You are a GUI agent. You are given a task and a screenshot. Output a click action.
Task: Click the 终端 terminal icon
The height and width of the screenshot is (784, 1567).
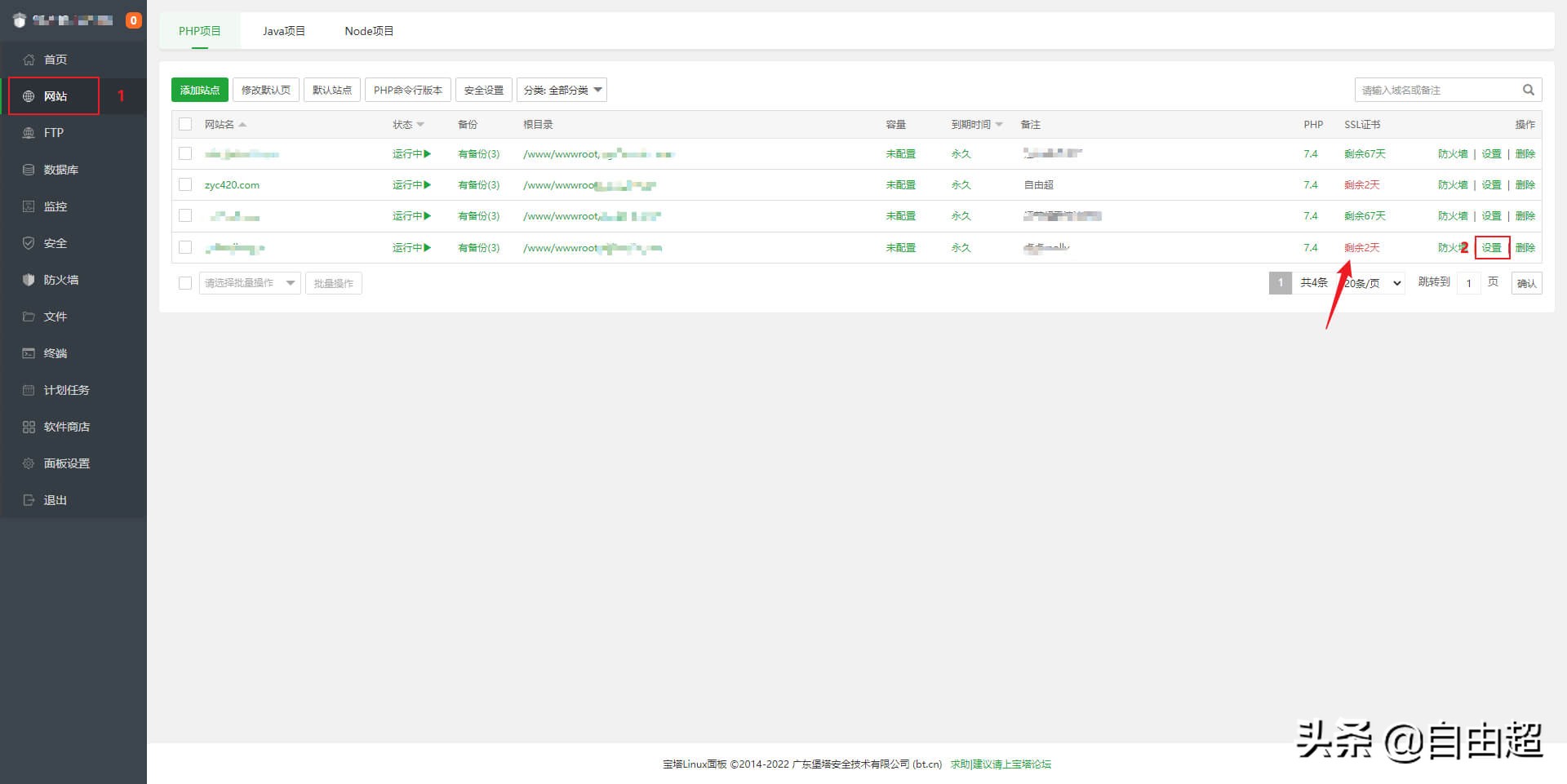coord(29,353)
